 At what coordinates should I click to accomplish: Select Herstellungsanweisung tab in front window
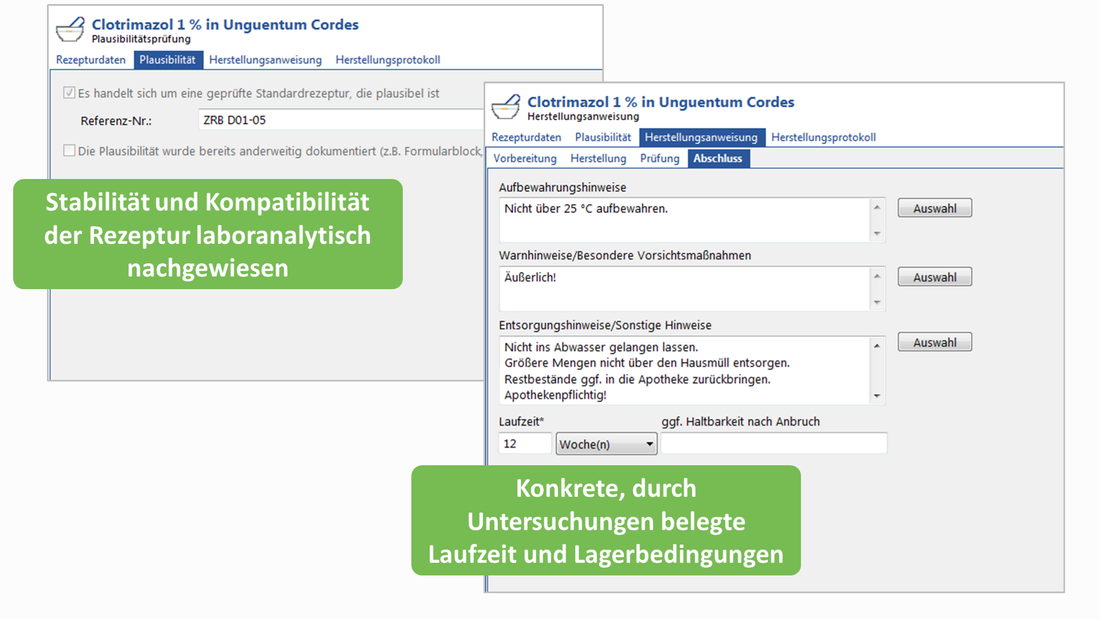[x=701, y=137]
